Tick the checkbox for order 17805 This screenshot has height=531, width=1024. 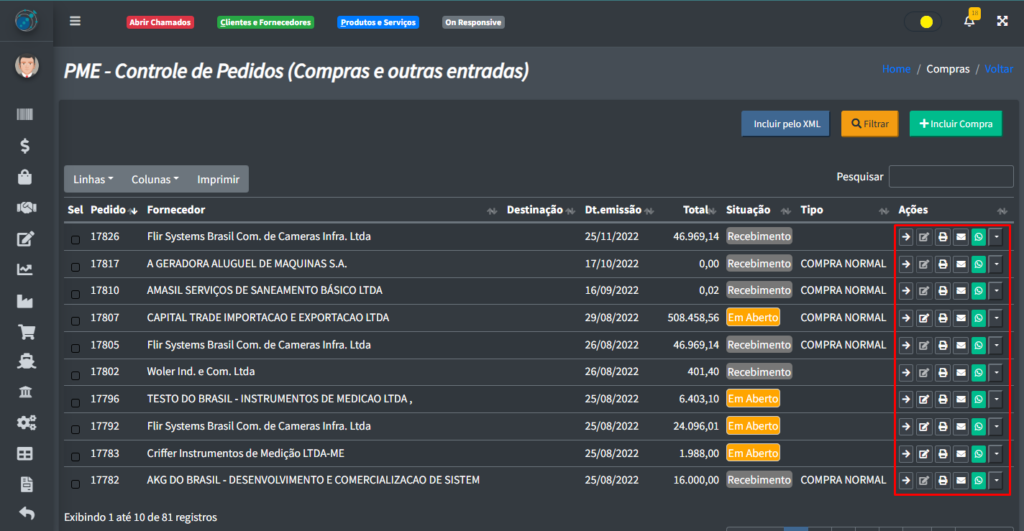tap(76, 346)
